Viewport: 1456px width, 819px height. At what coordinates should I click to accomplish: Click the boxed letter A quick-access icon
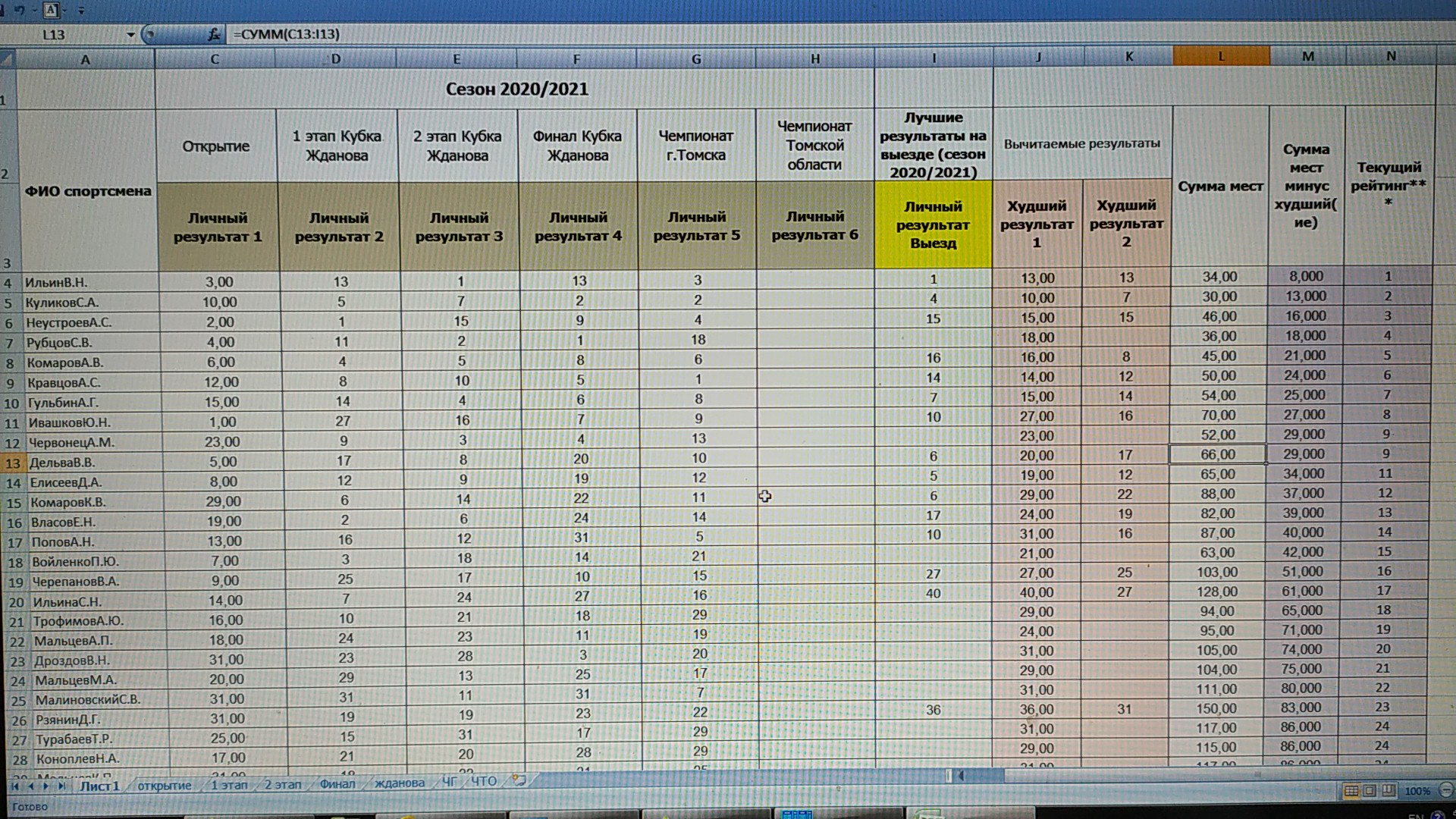click(52, 10)
